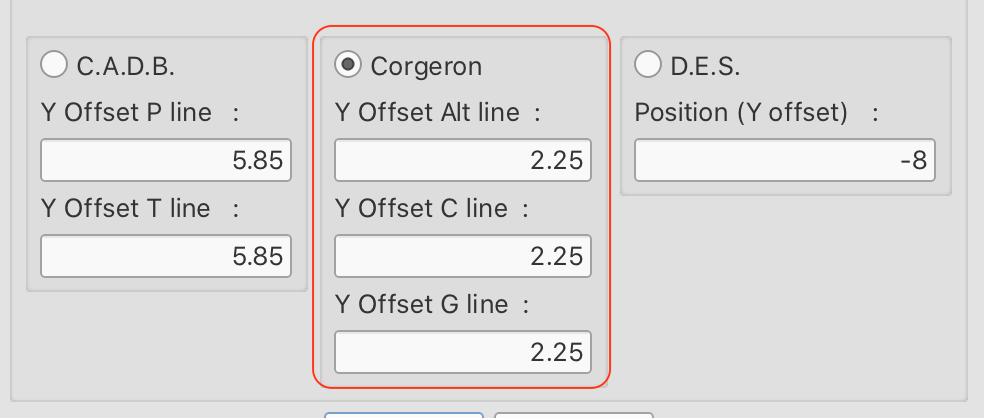Click the "Y Offset T line" label

[x=126, y=209]
